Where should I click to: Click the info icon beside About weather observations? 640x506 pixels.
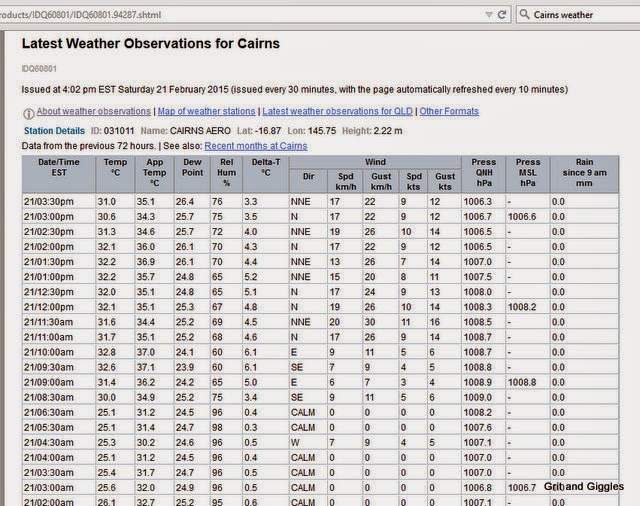pyautogui.click(x=29, y=113)
